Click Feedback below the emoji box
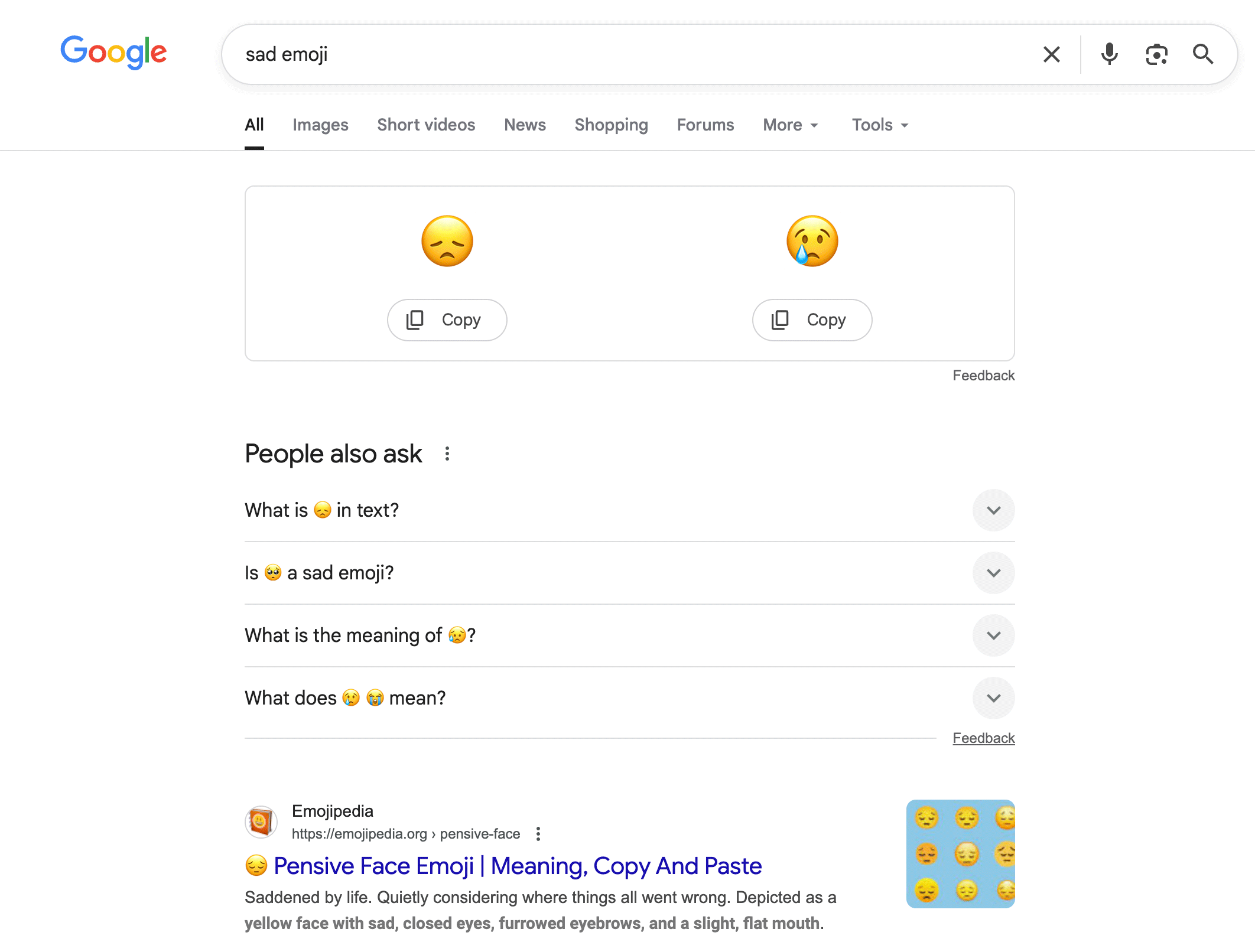Screen dimensions: 1255x952 tap(983, 375)
